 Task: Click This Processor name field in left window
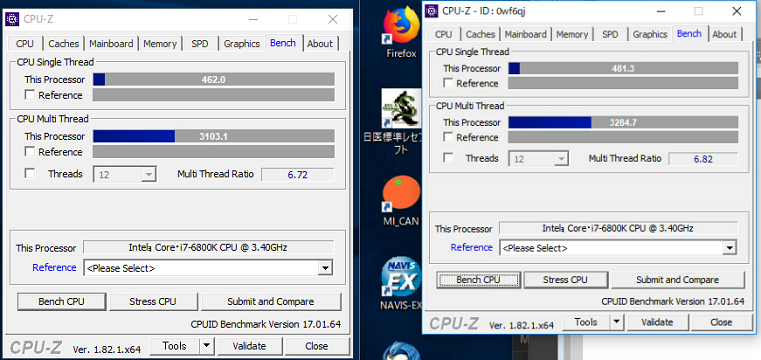coord(209,247)
